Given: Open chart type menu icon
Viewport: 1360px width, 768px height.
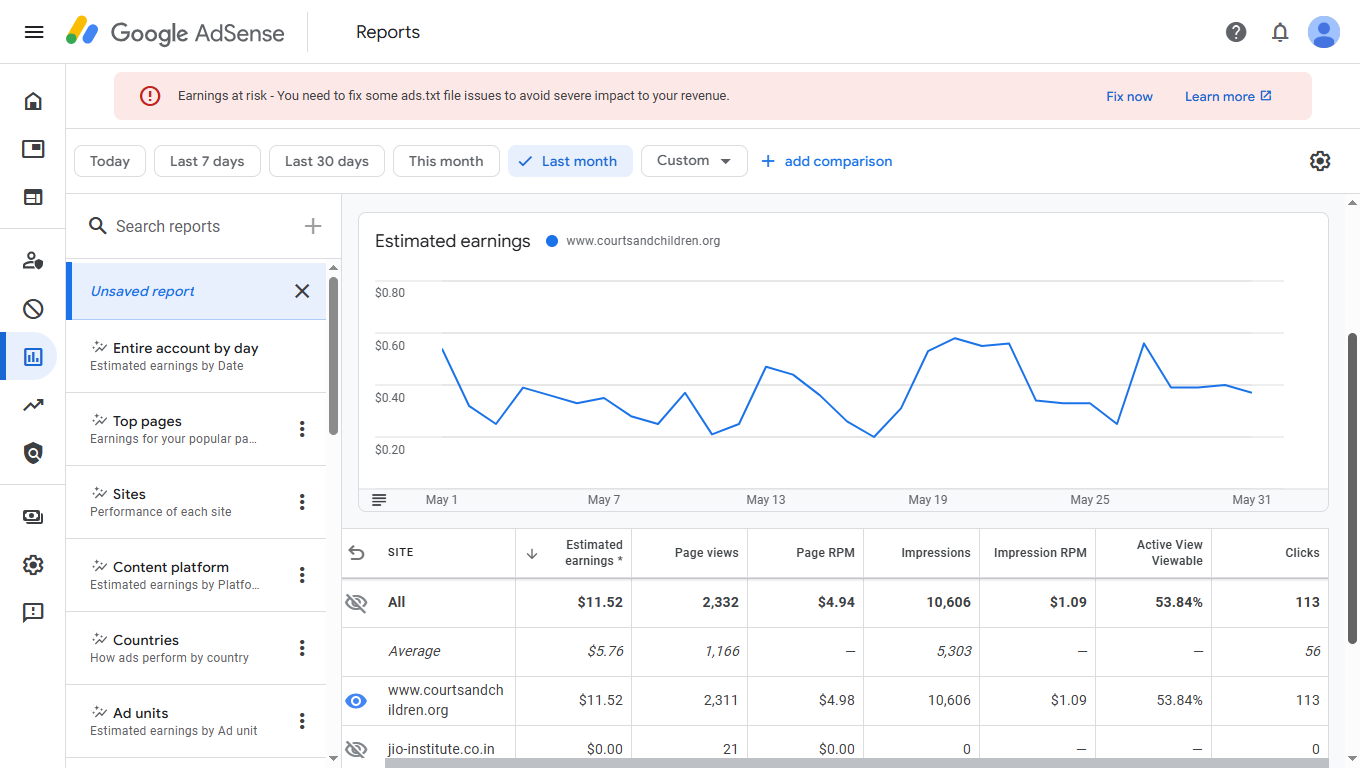Looking at the screenshot, I should coord(379,500).
